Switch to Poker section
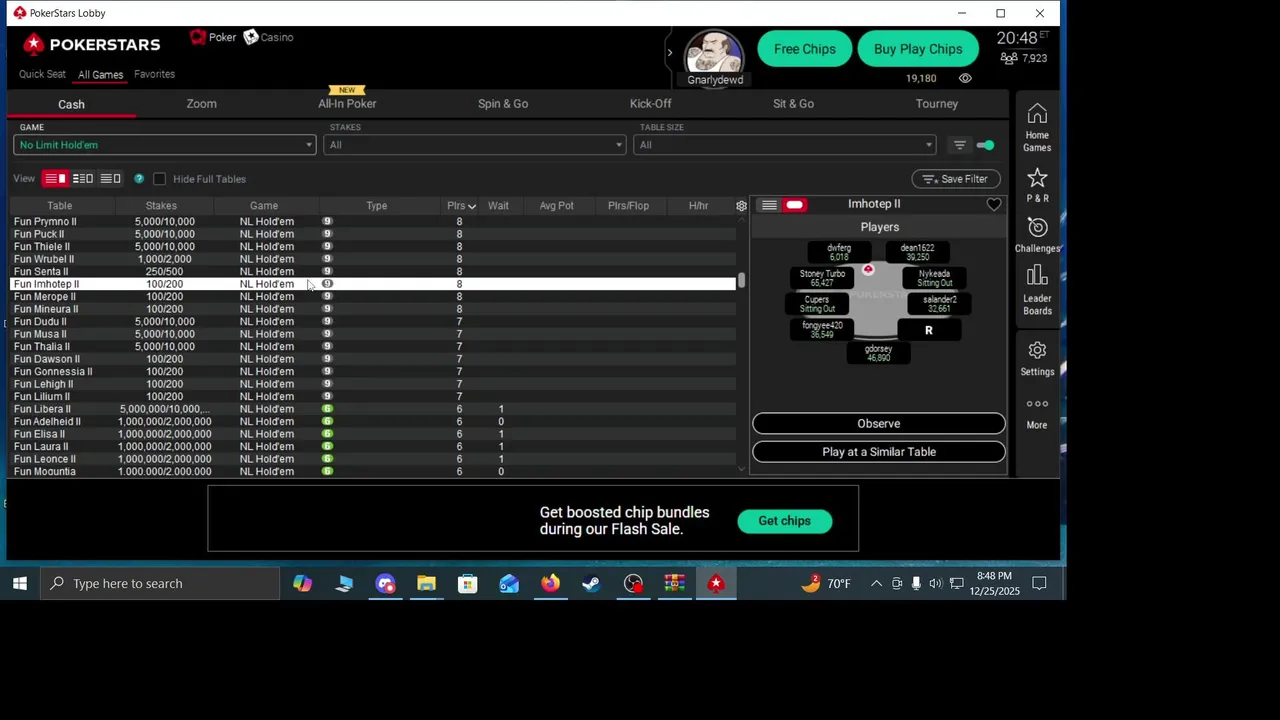This screenshot has height=720, width=1280. pos(213,37)
